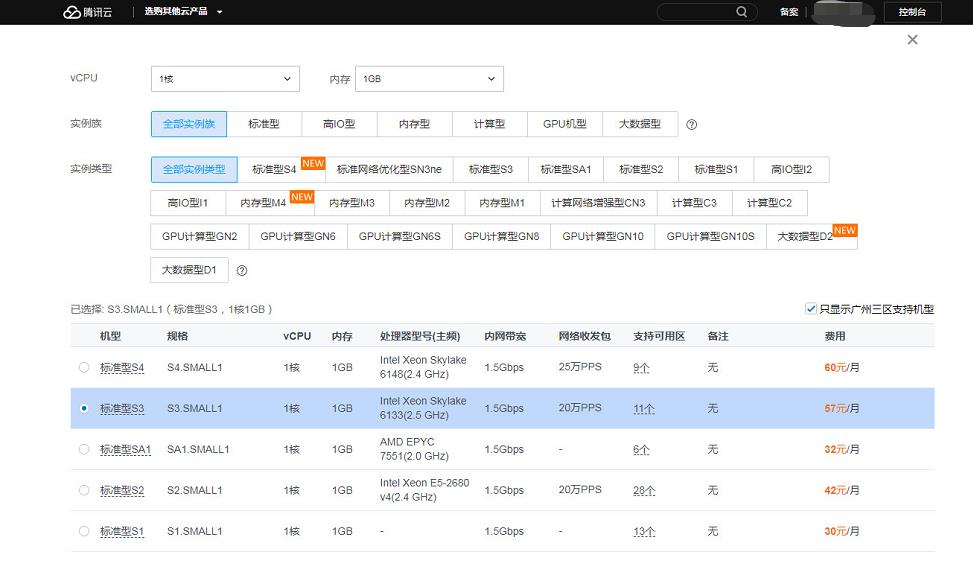Uncheck 只显示广州三区支持机型 checkbox
The height and width of the screenshot is (572, 973).
pos(811,309)
